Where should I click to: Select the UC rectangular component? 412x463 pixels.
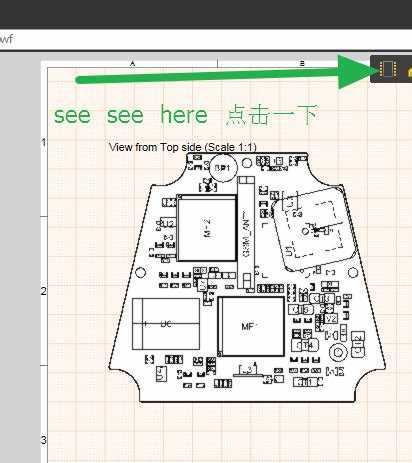coord(166,324)
